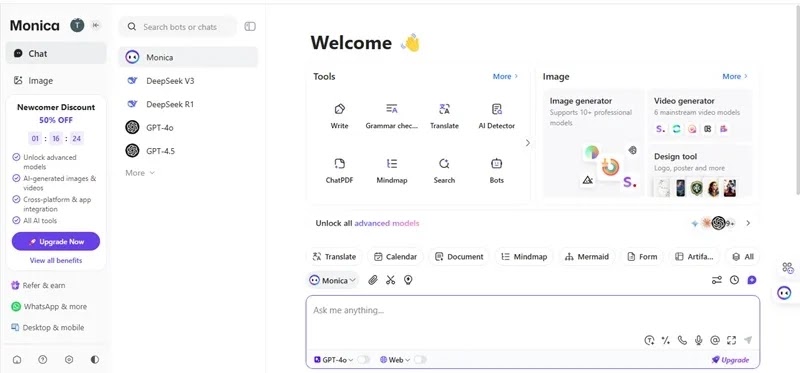Open More link in Image panel
800x373 pixels.
tap(735, 77)
